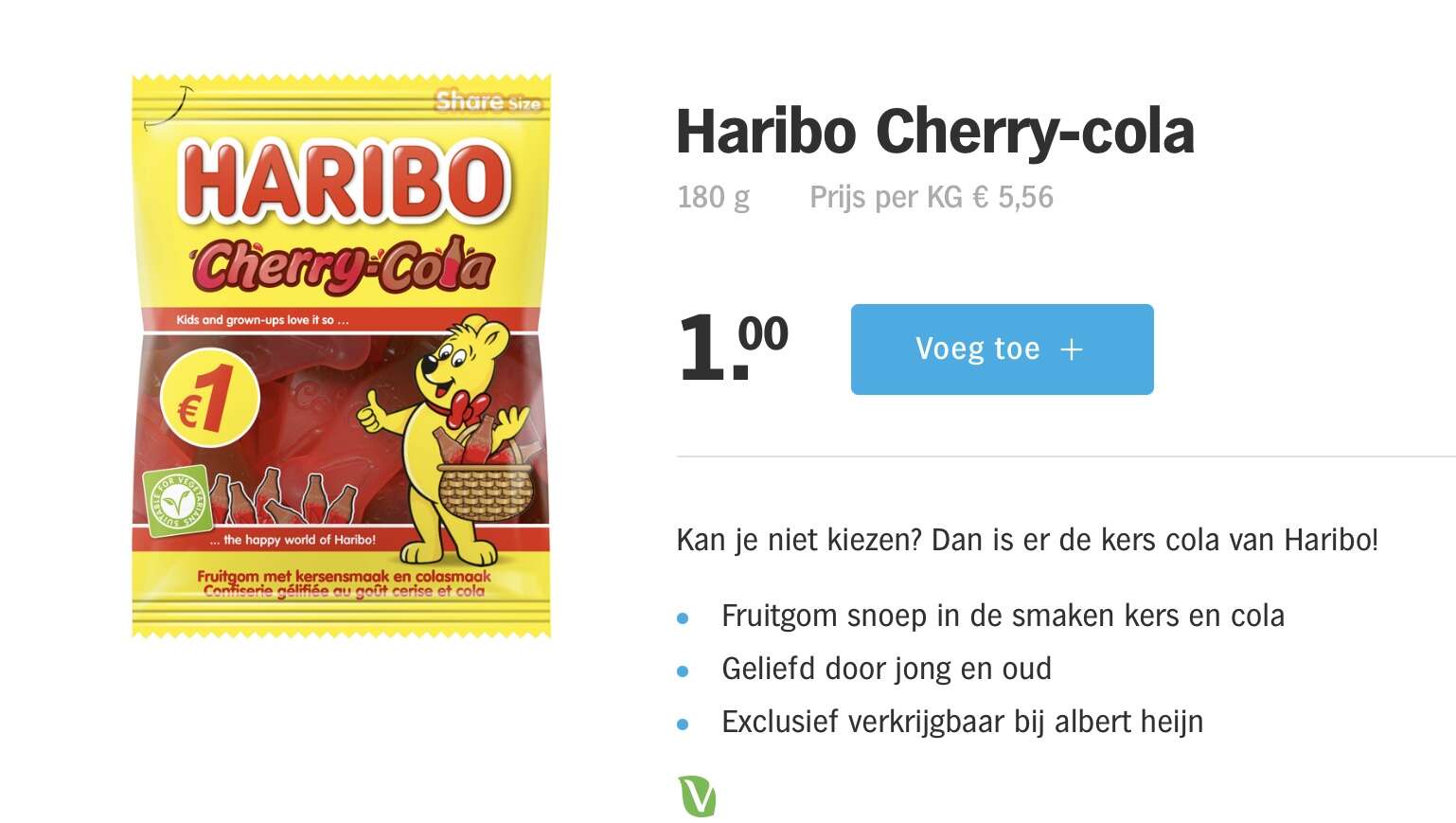
Task: Click Exclusief verkrijgbaar bij albert heijn text
Action: 962,722
